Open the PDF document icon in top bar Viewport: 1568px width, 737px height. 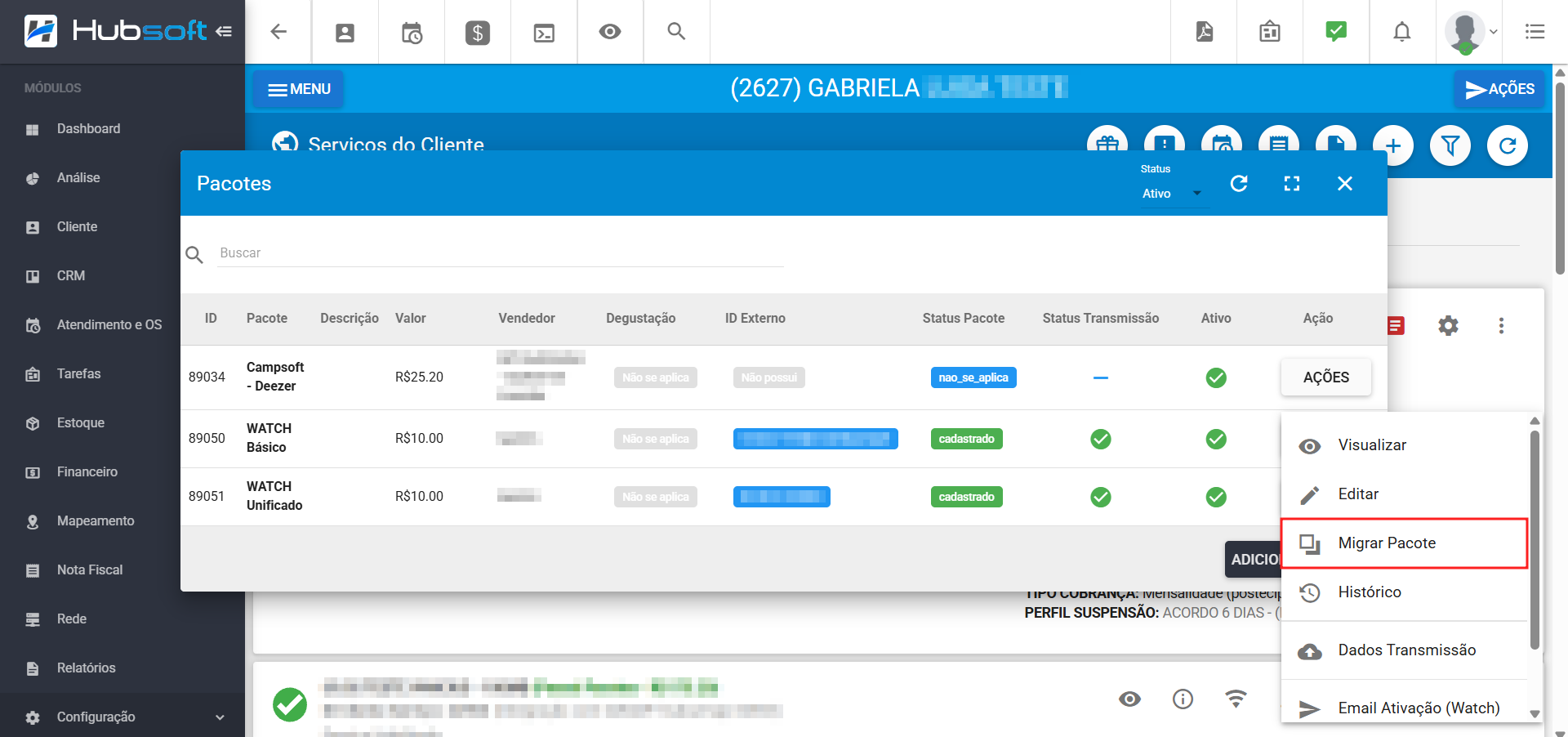[x=1204, y=32]
